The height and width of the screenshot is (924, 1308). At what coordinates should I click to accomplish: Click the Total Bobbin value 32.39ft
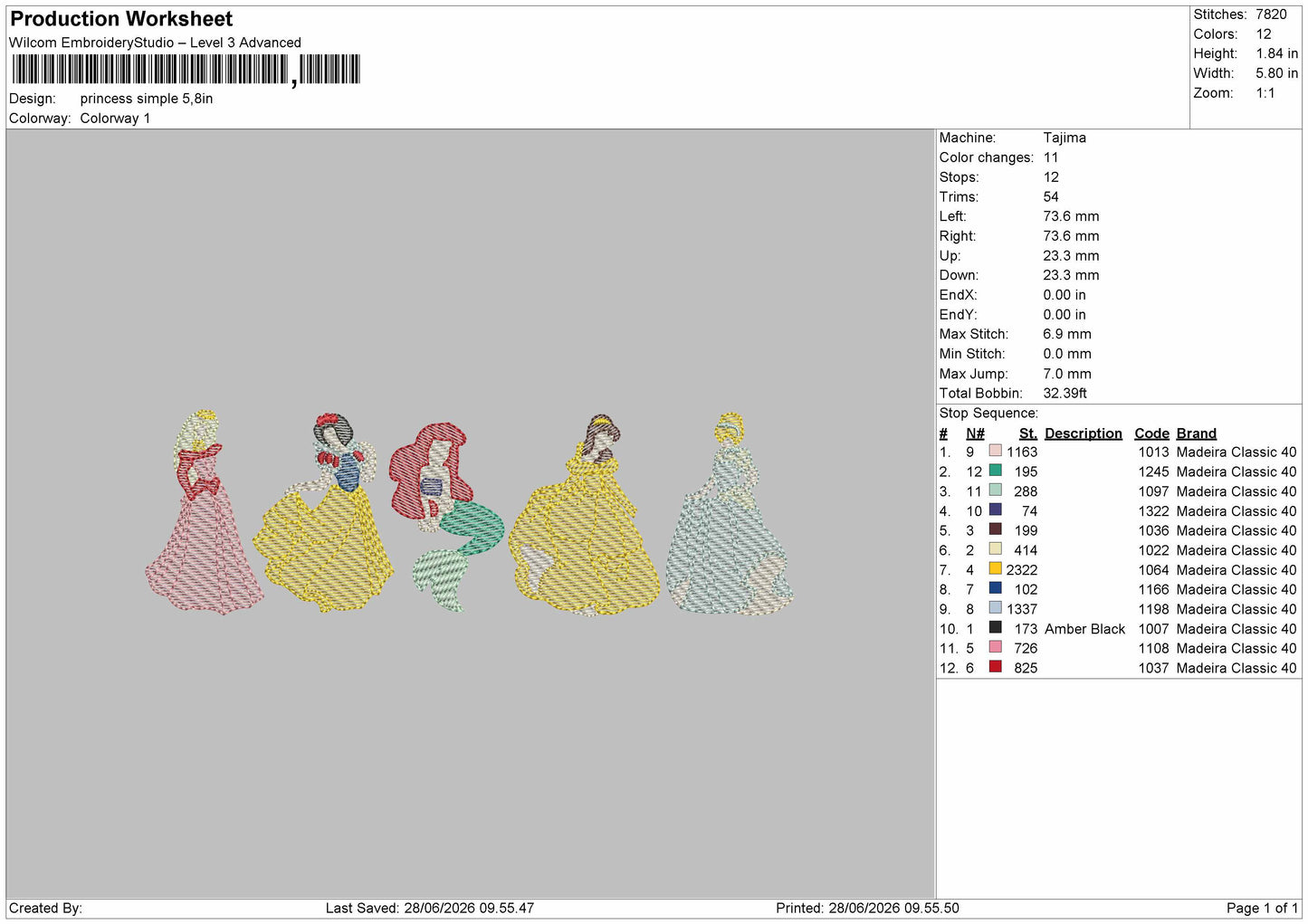click(x=1065, y=393)
